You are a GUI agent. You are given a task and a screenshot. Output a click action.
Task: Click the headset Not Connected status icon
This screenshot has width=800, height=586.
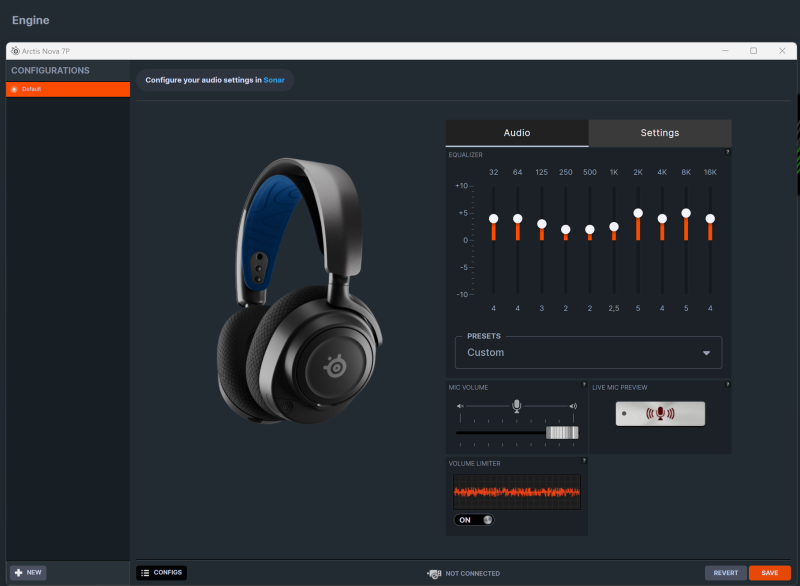(x=434, y=574)
